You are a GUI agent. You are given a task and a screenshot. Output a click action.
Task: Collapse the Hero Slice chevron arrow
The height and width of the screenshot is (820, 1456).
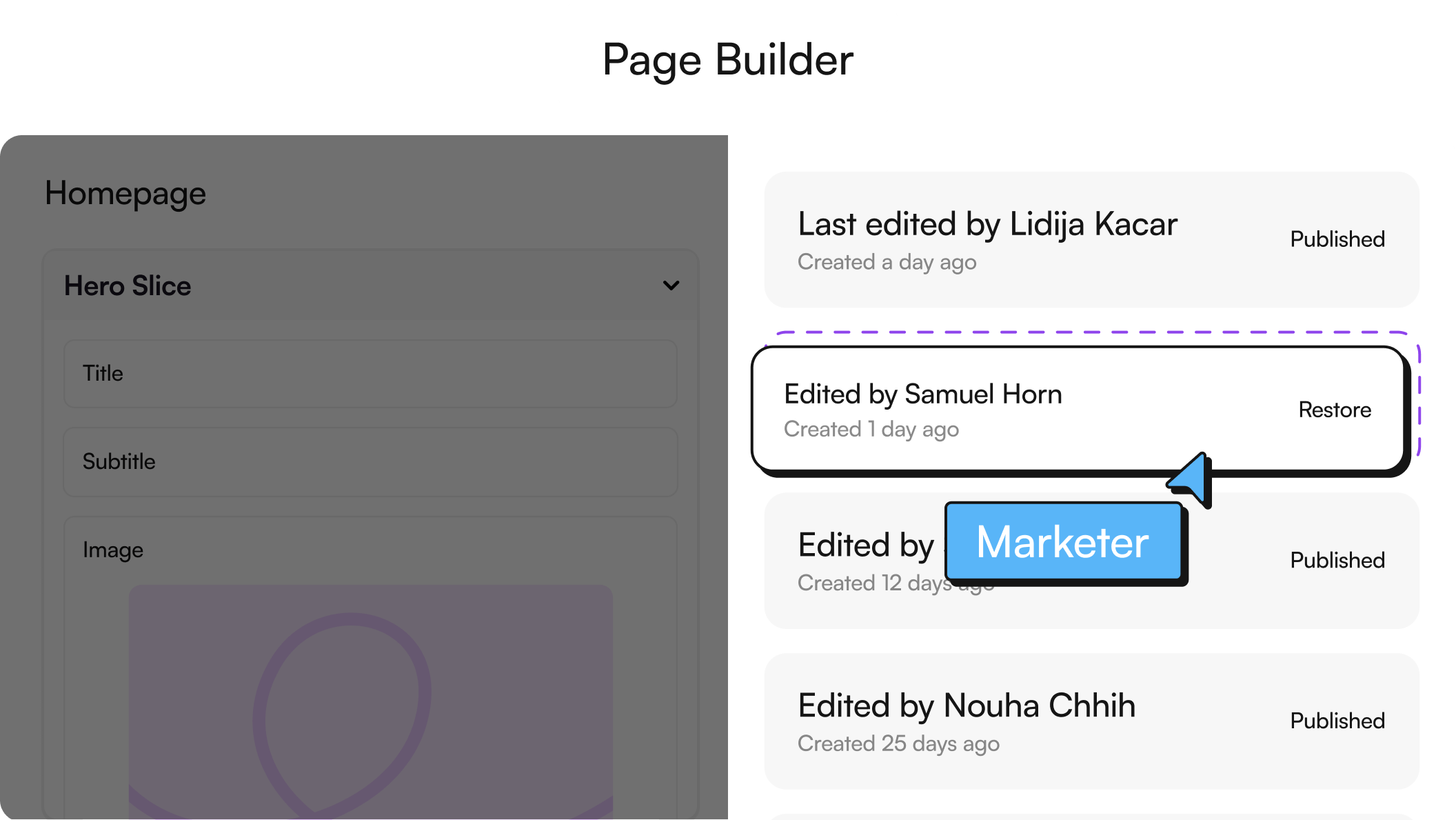point(671,286)
